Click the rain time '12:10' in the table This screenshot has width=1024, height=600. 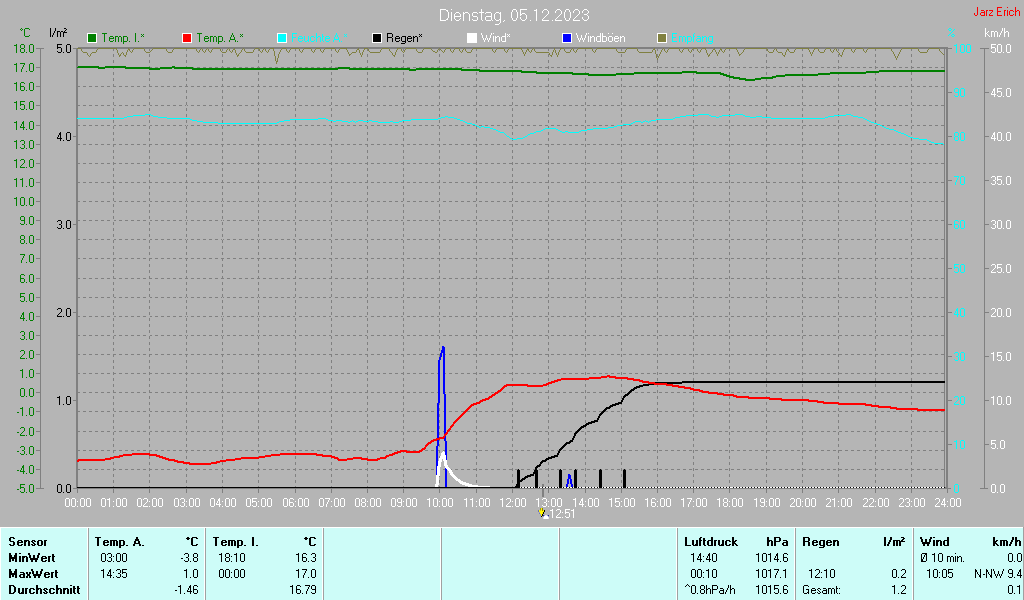coord(822,574)
